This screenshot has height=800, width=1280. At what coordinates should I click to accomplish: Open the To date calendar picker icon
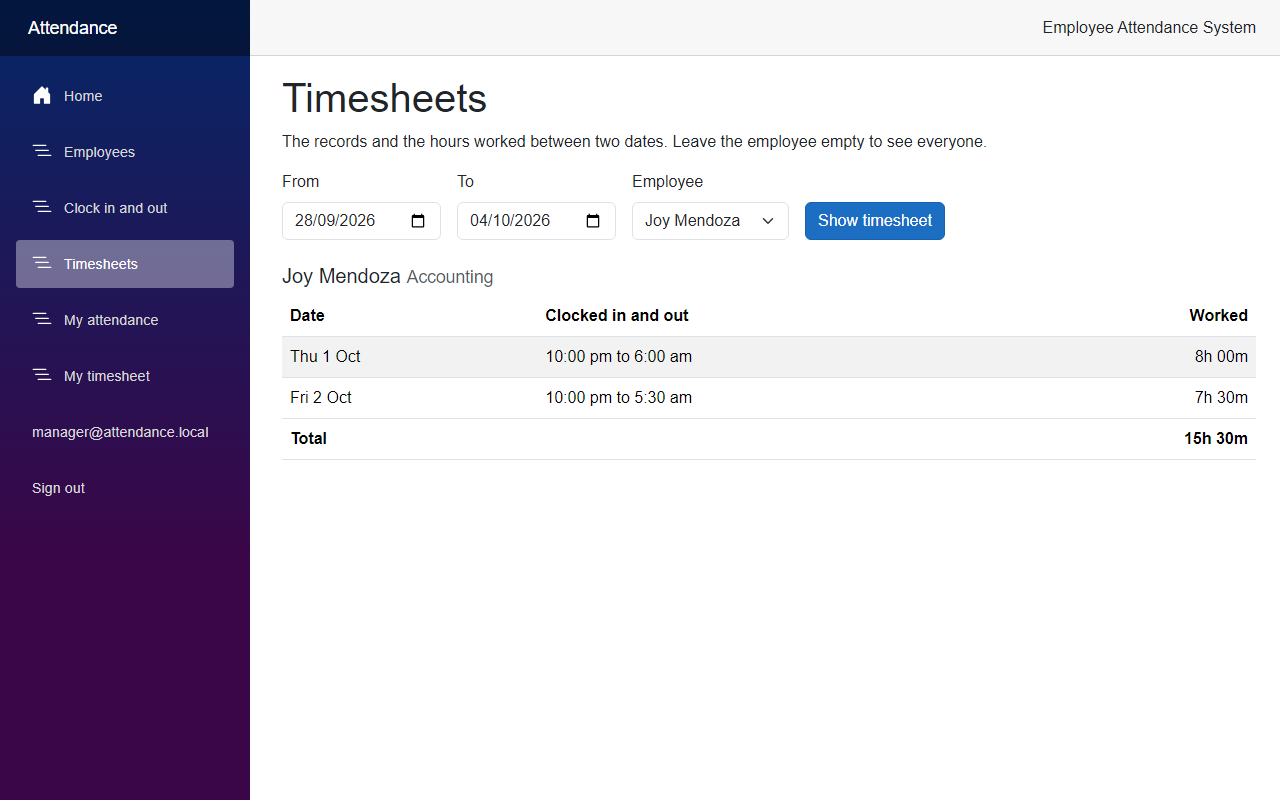(593, 221)
